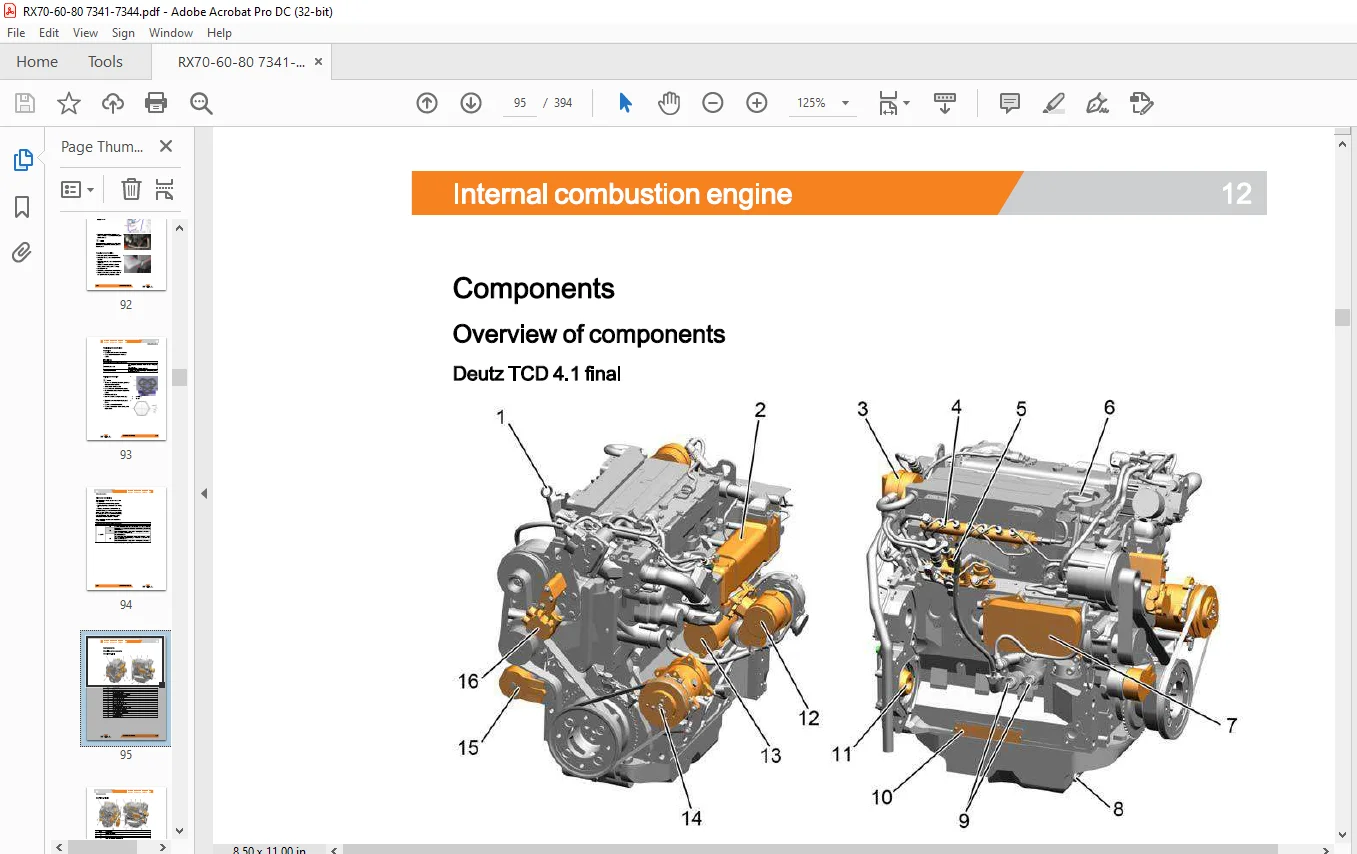Open the sign document pen tool

coord(1097,103)
